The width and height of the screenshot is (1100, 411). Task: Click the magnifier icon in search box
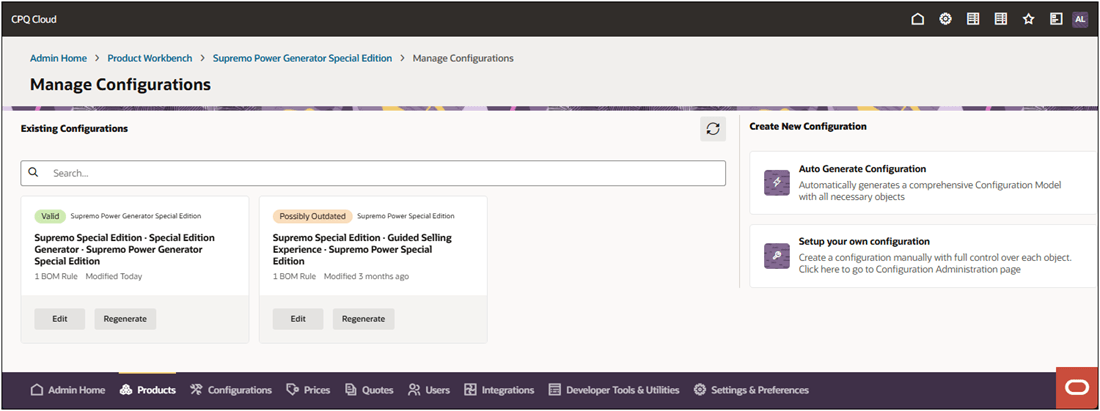tap(33, 172)
